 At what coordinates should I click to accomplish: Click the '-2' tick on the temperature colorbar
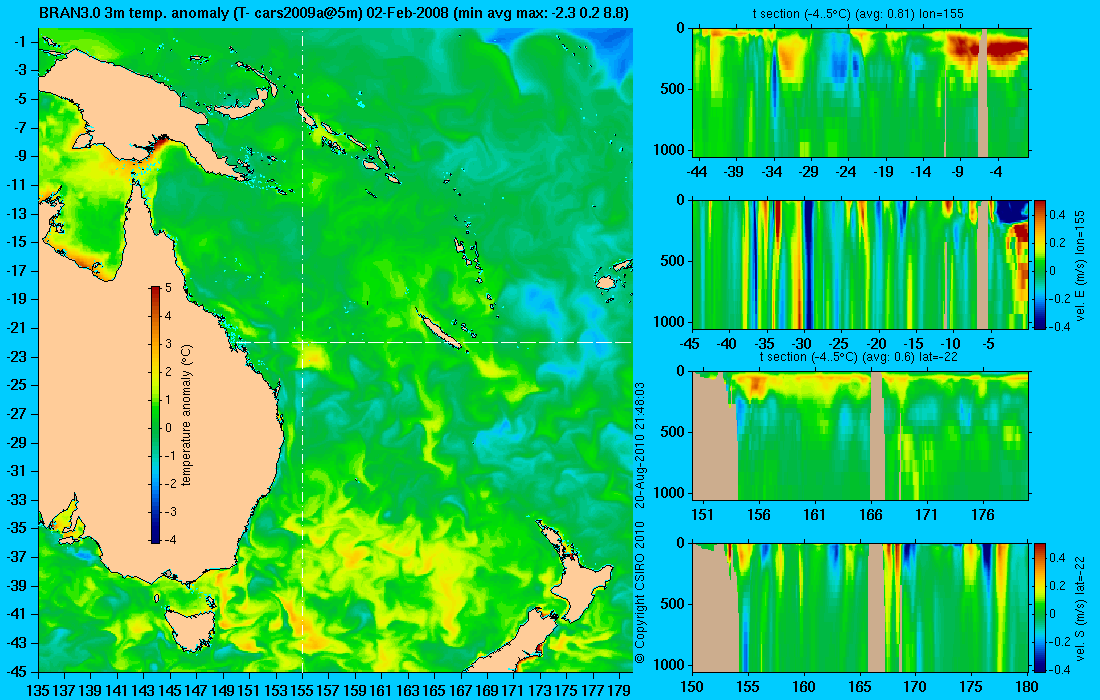pyautogui.click(x=169, y=484)
